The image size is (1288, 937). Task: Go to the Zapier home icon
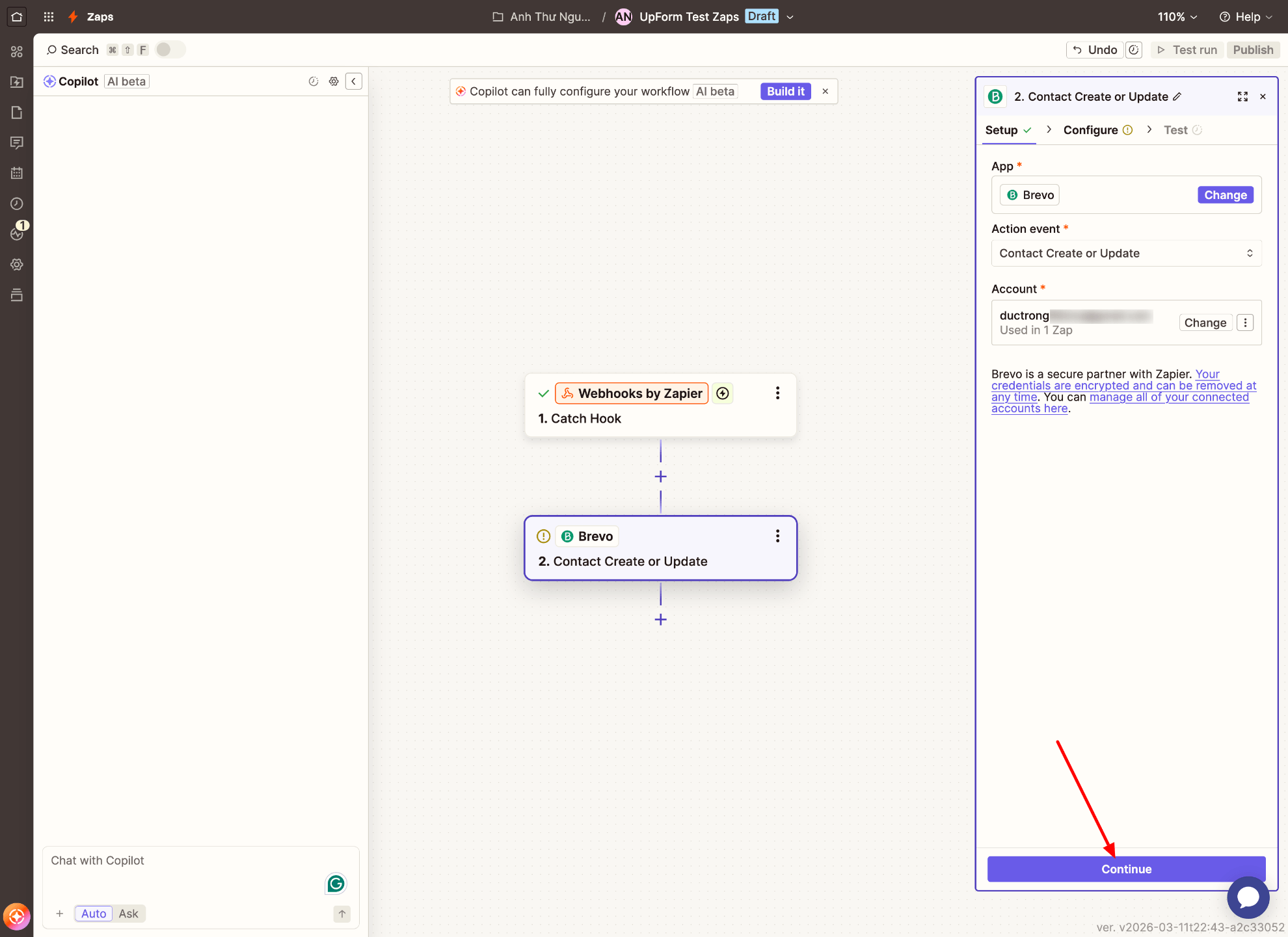click(17, 17)
